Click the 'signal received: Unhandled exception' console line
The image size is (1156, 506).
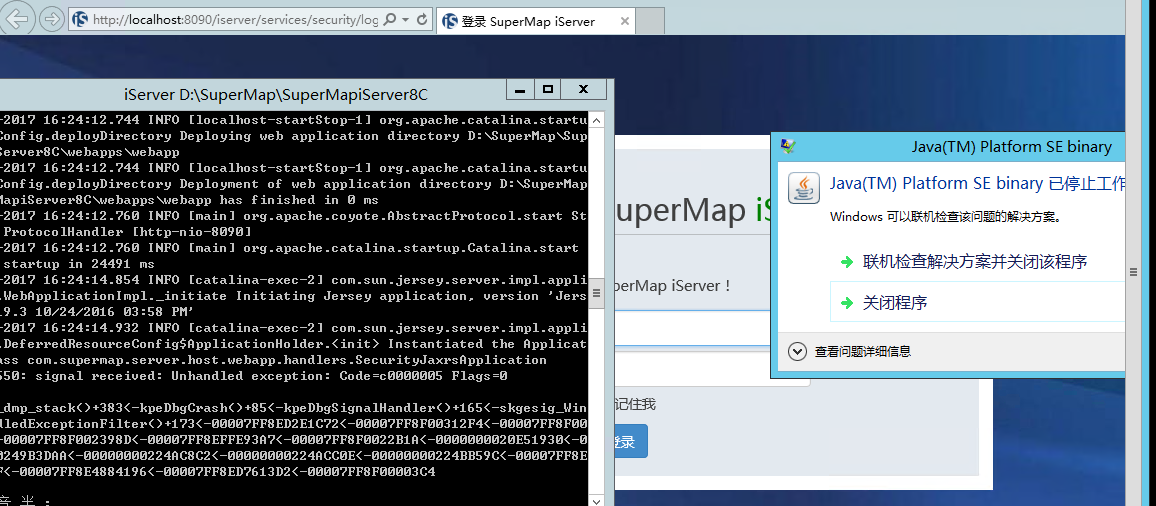click(x=254, y=376)
